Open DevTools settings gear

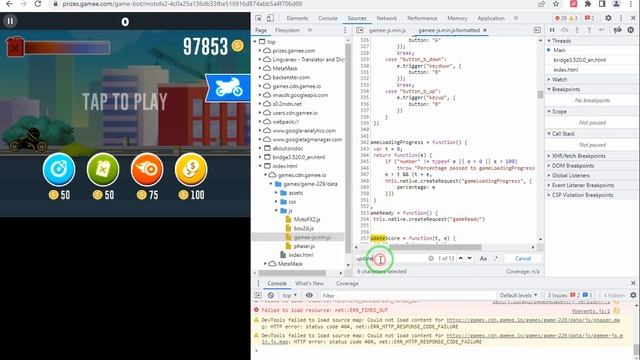(x=608, y=18)
